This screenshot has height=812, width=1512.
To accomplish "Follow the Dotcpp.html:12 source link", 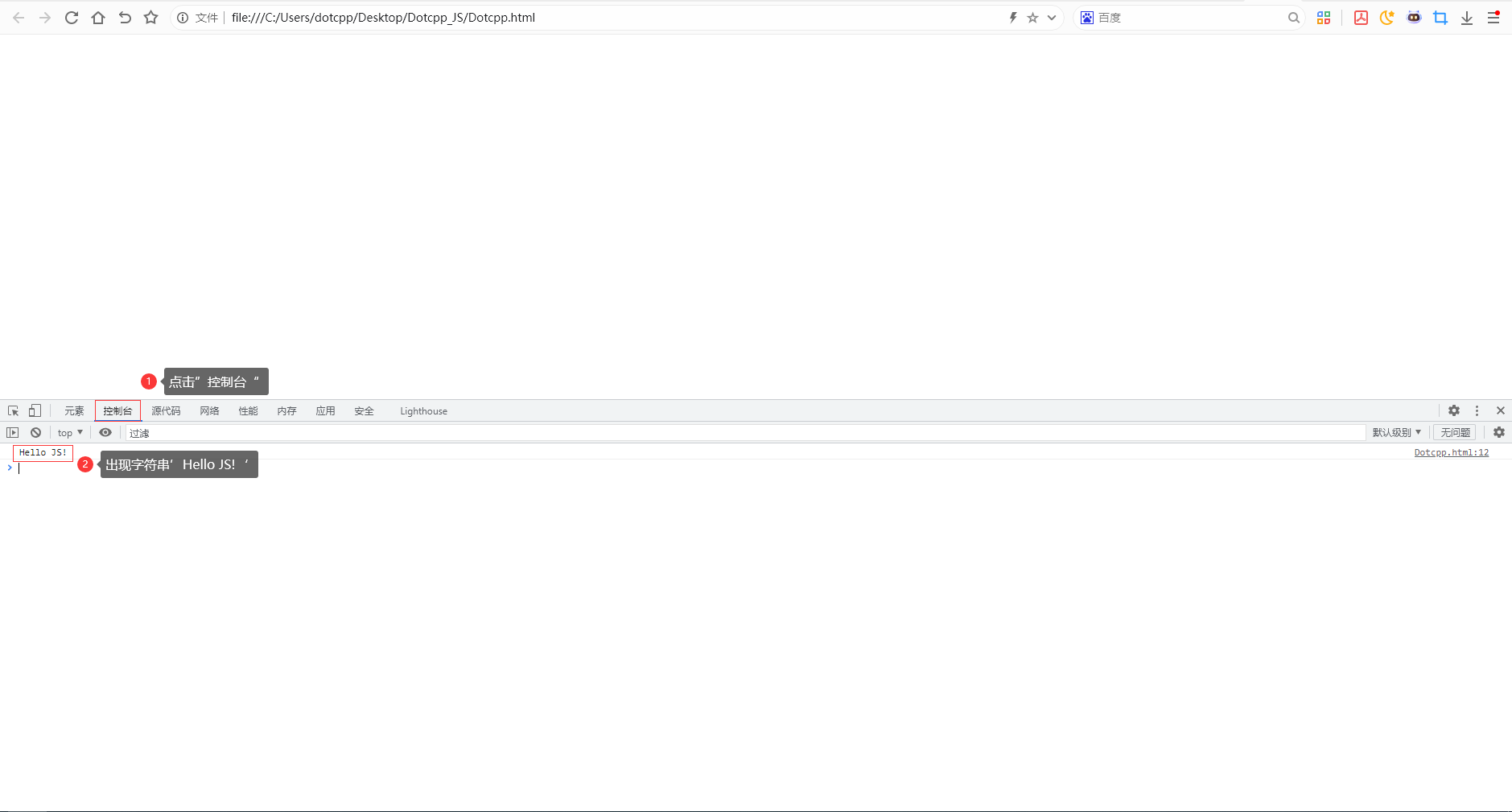I will [1450, 451].
